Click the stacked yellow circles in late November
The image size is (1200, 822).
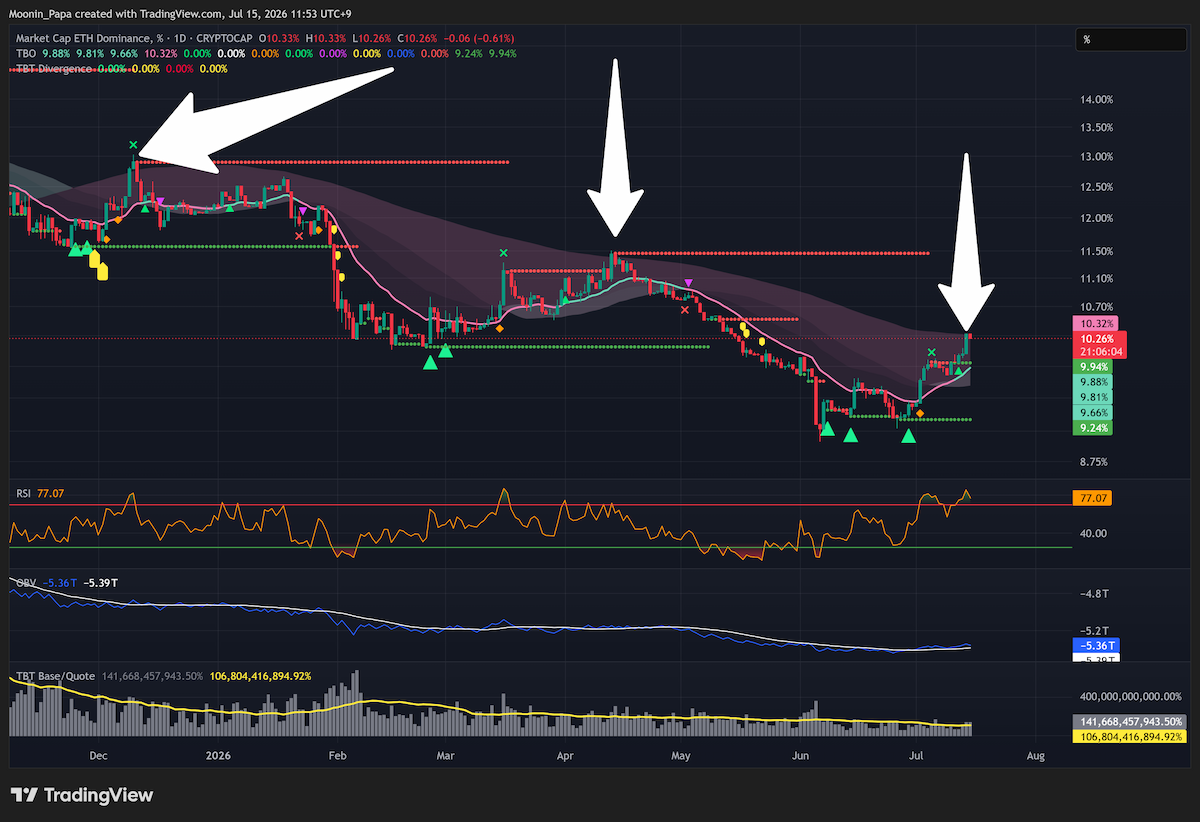tap(98, 265)
